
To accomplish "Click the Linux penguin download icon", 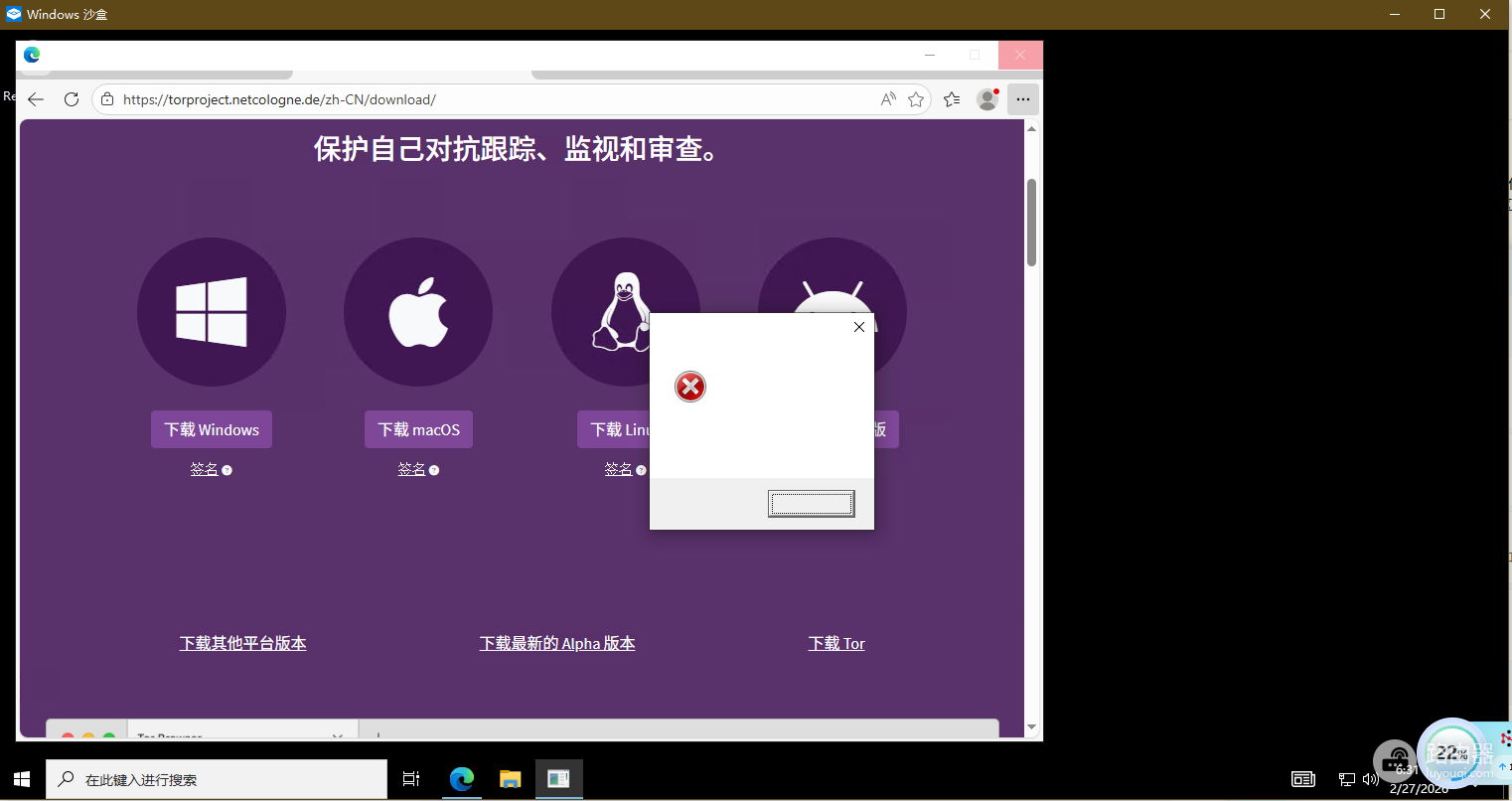I will pos(625,312).
